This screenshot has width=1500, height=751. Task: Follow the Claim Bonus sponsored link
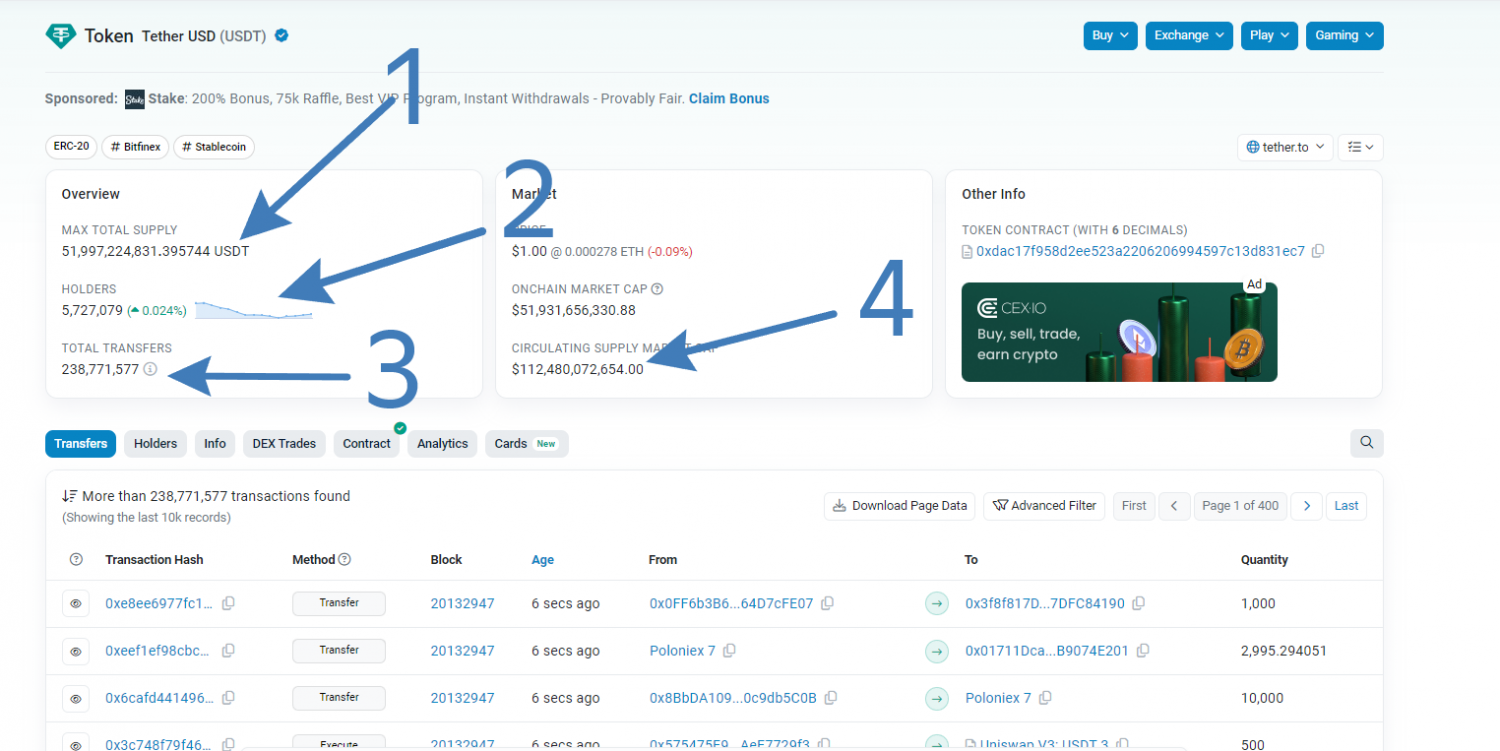click(729, 99)
